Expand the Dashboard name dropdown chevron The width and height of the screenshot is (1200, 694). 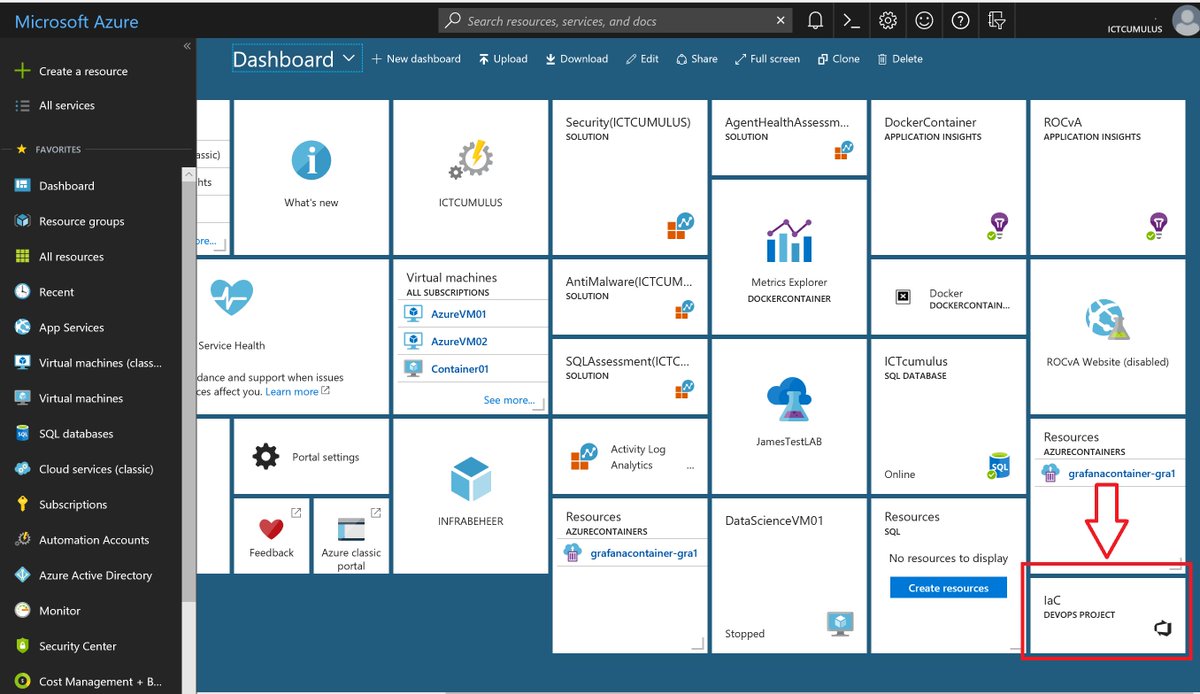pyautogui.click(x=348, y=59)
